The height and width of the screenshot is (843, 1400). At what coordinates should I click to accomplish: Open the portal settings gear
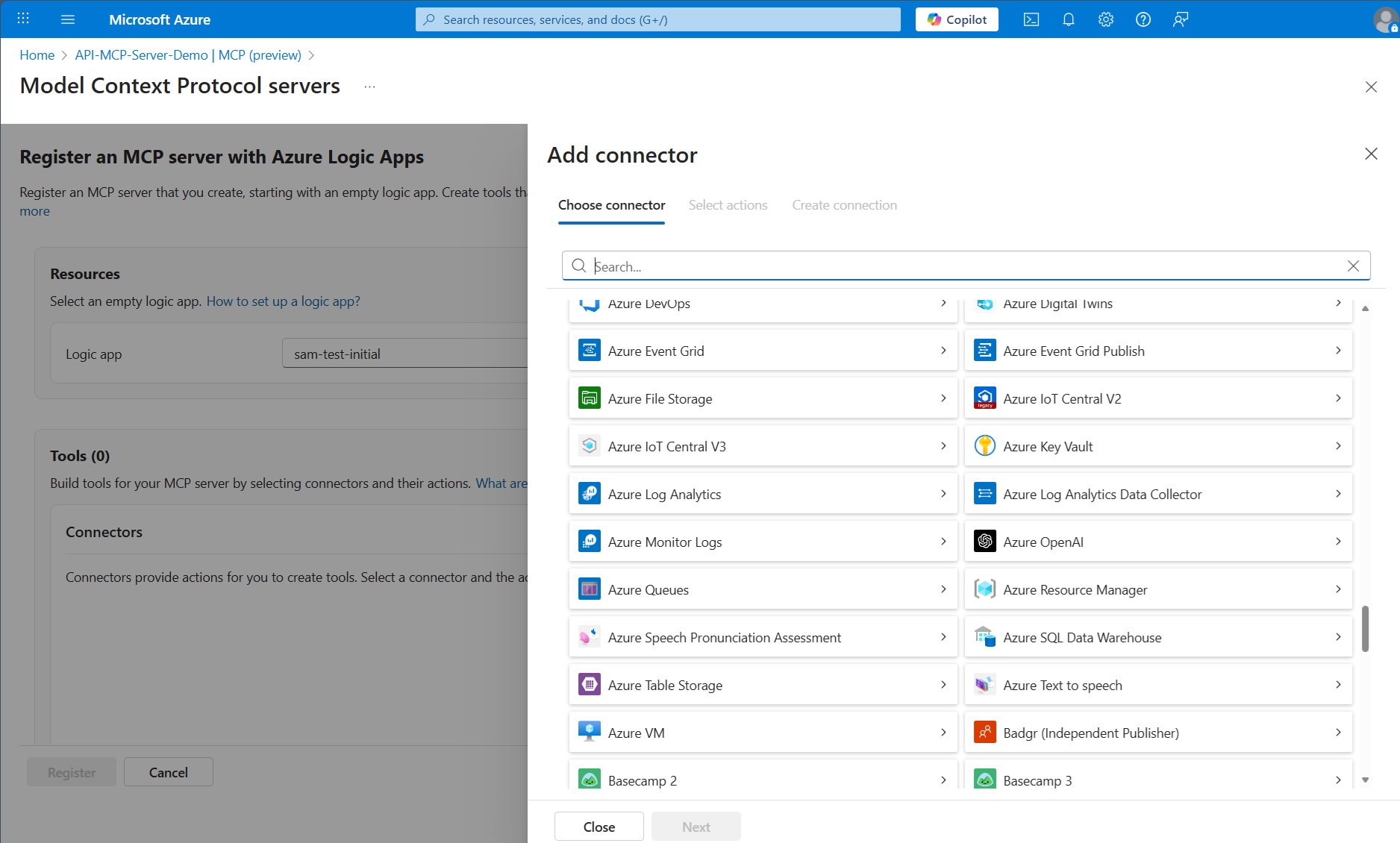coord(1105,19)
